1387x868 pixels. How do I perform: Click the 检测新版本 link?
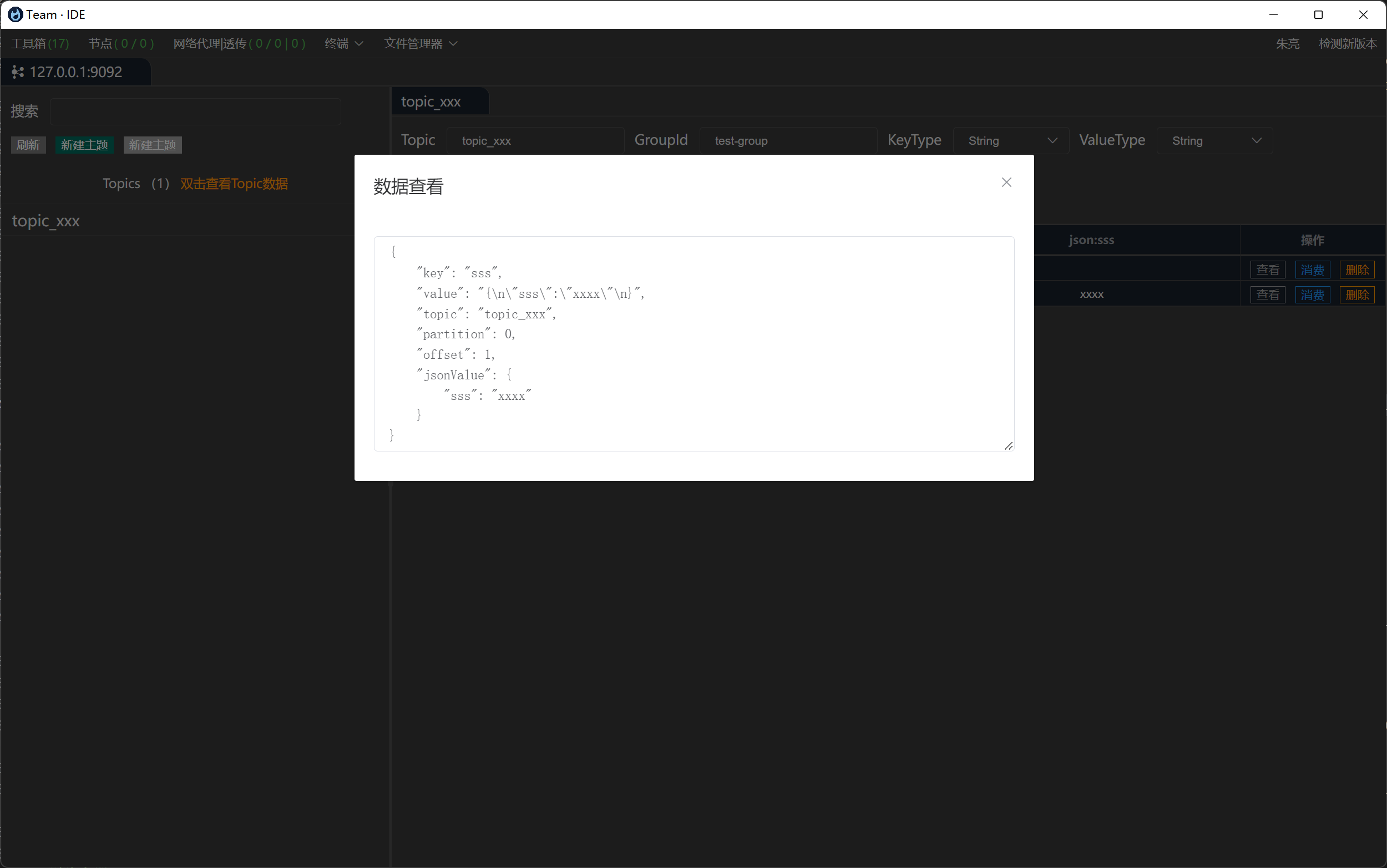(1348, 44)
